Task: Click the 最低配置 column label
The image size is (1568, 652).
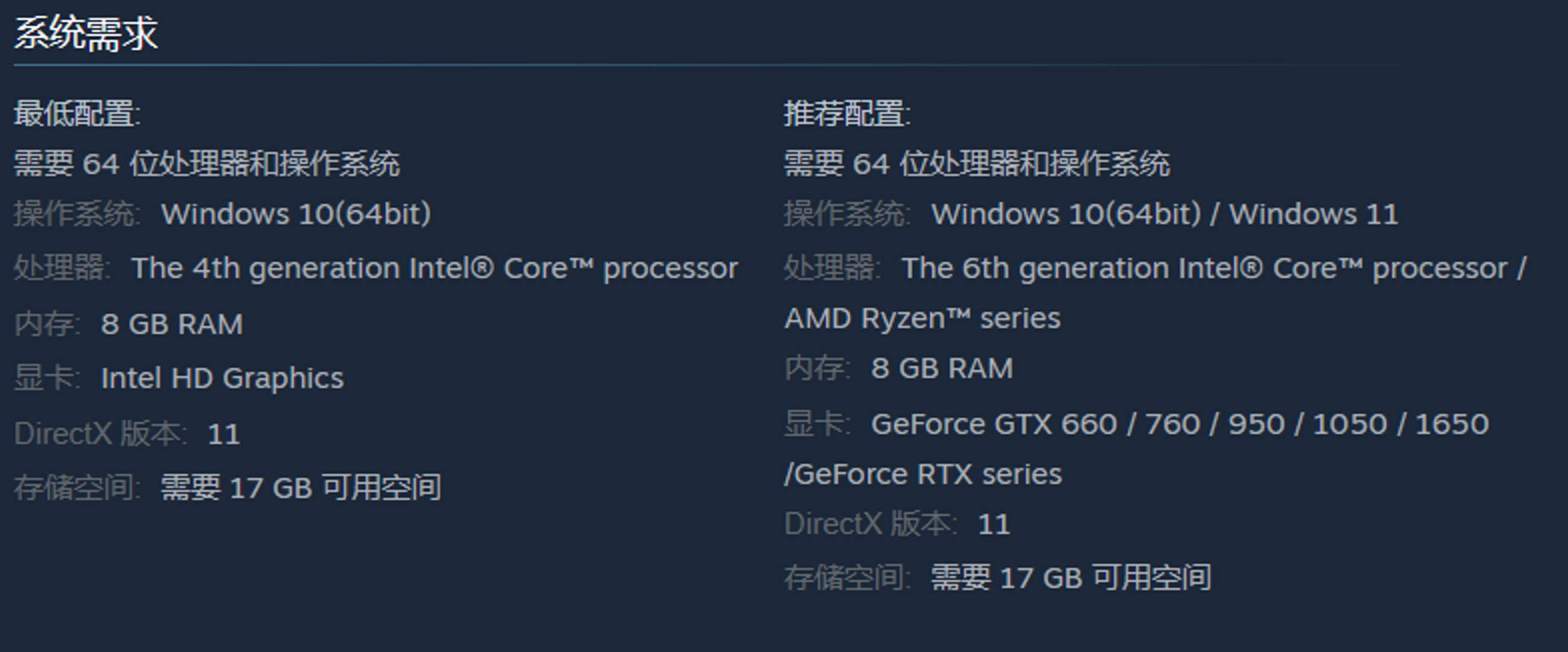Action: pyautogui.click(x=77, y=114)
